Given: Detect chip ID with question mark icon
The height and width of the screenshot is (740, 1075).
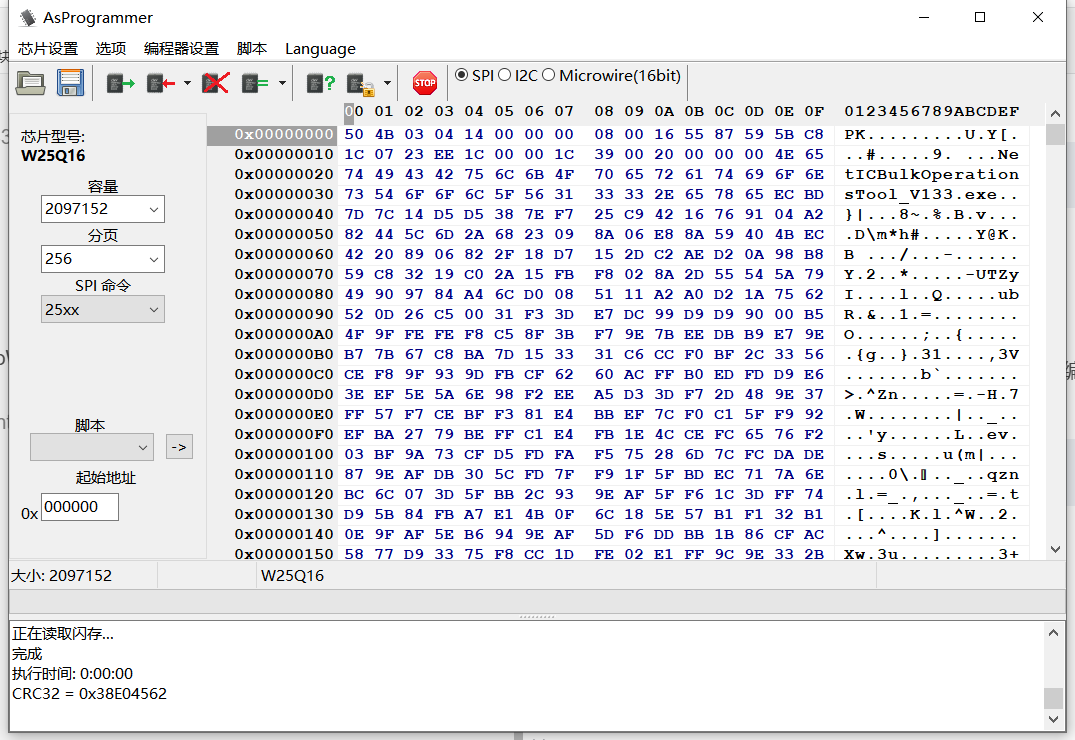Looking at the screenshot, I should pos(320,84).
